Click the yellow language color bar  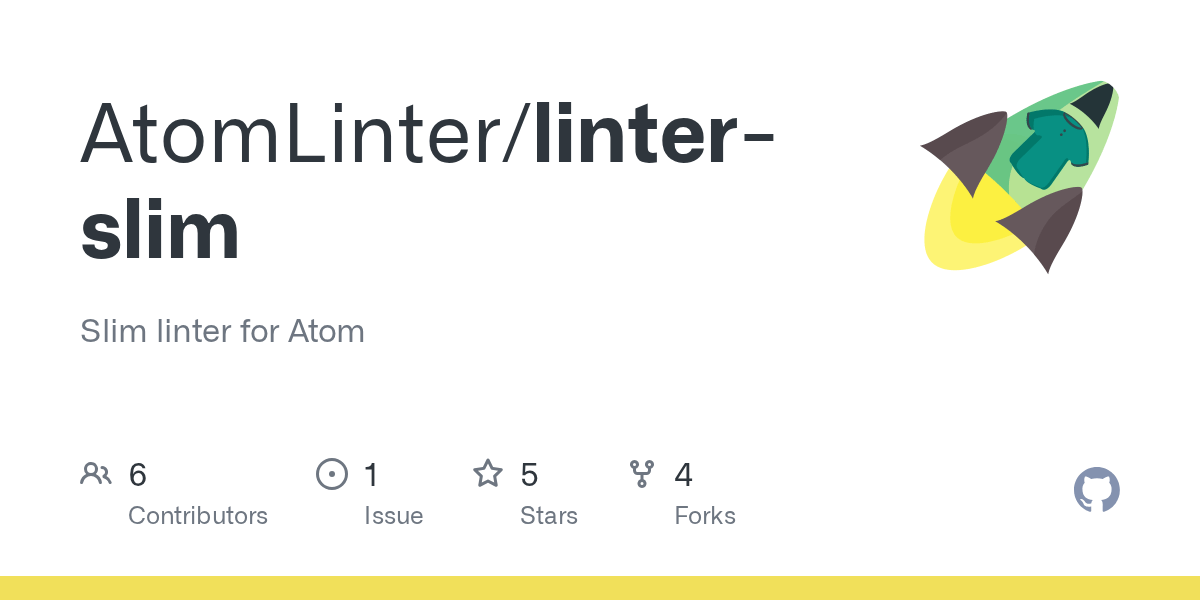coord(600,588)
